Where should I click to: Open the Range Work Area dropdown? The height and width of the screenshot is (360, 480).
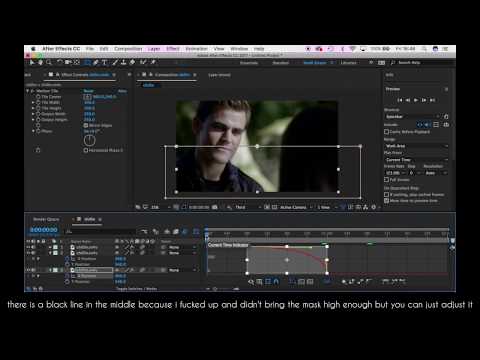coord(416,146)
